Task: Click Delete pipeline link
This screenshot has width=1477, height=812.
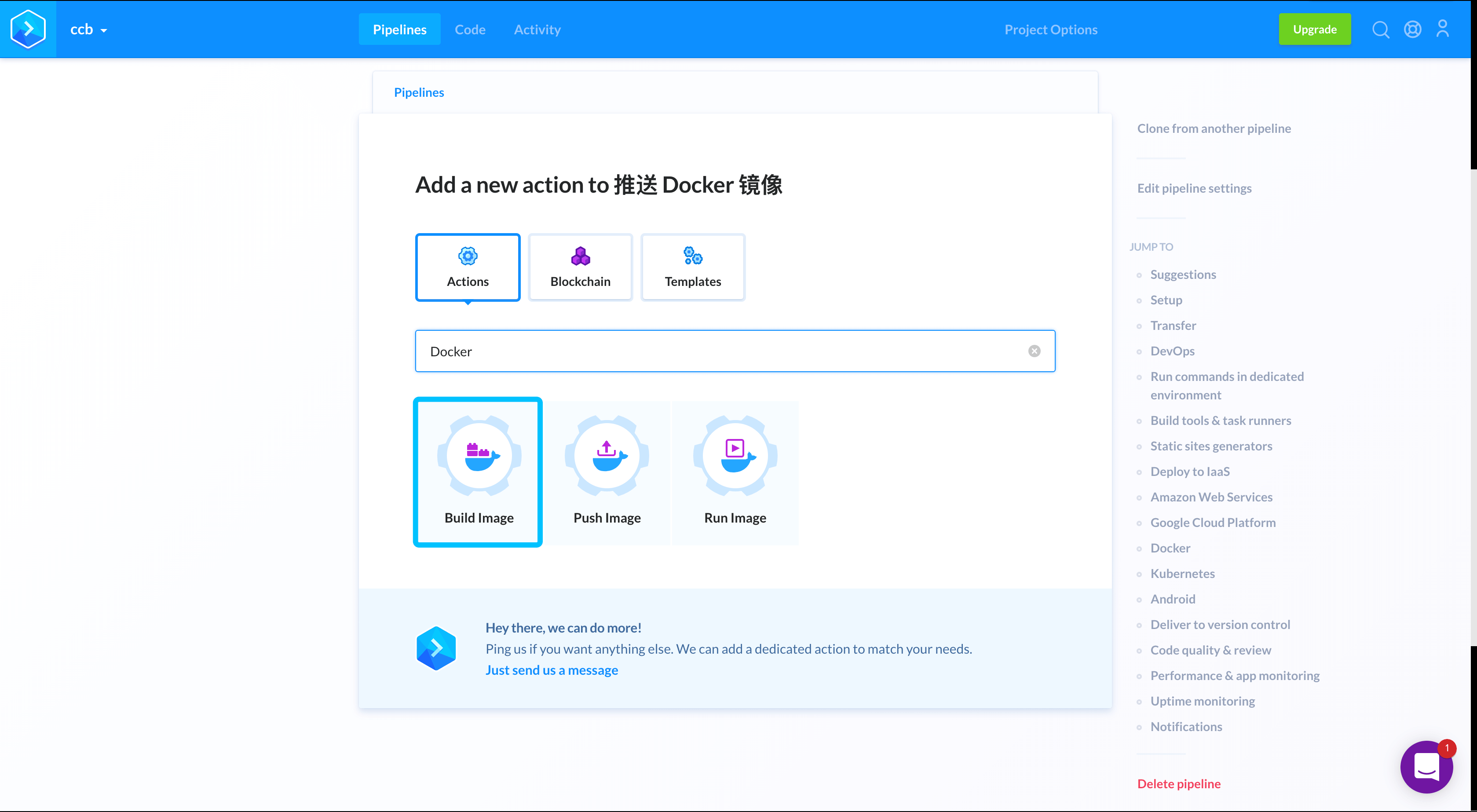Action: click(x=1178, y=783)
